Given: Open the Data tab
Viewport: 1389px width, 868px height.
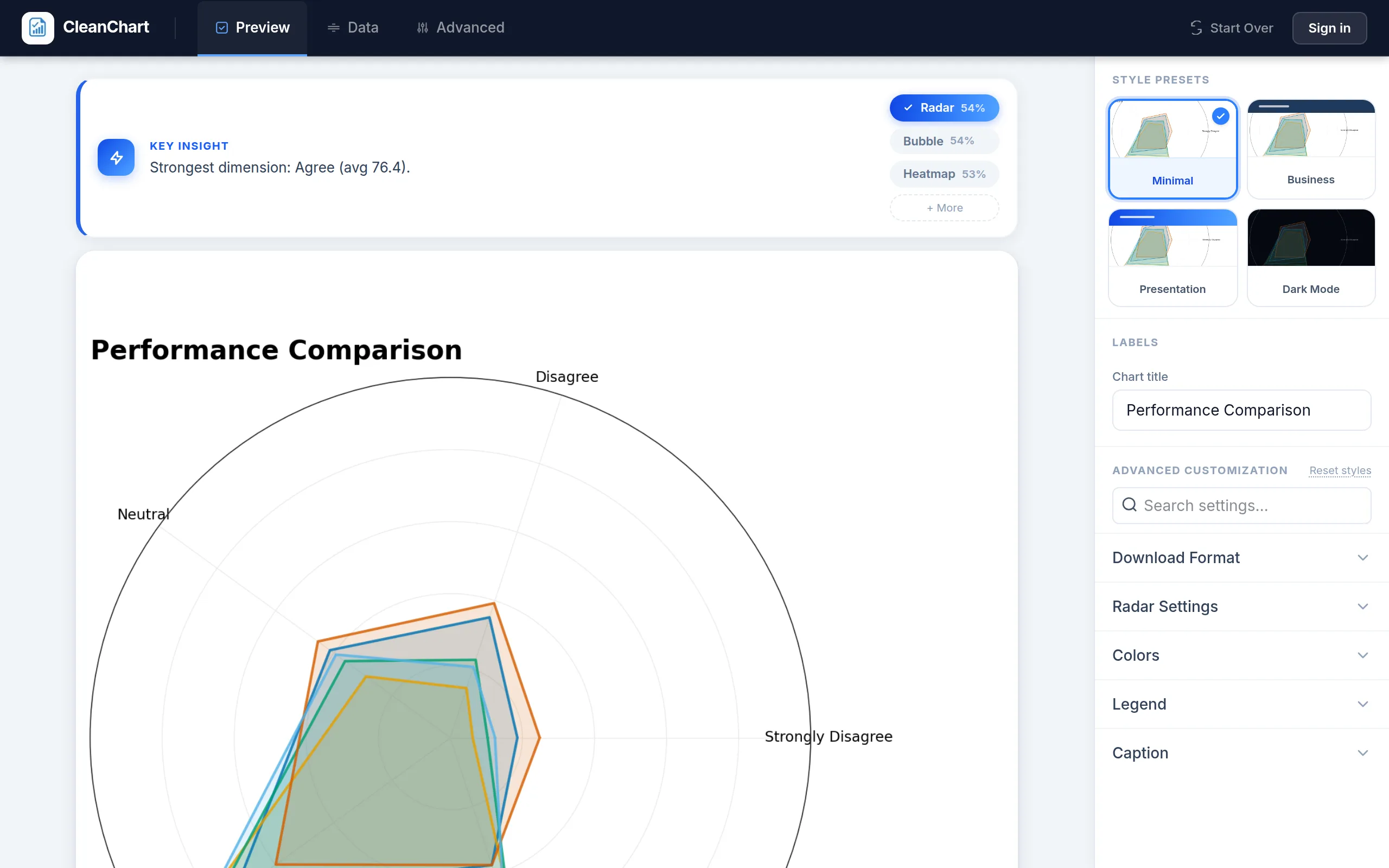Looking at the screenshot, I should pyautogui.click(x=353, y=28).
